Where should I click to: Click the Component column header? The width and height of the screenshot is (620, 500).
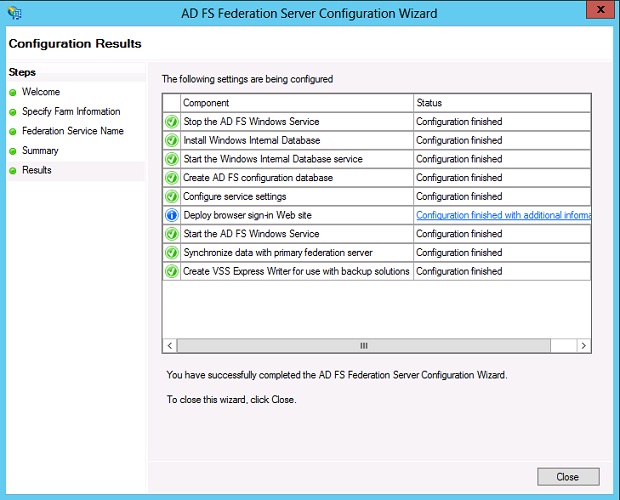[x=297, y=103]
